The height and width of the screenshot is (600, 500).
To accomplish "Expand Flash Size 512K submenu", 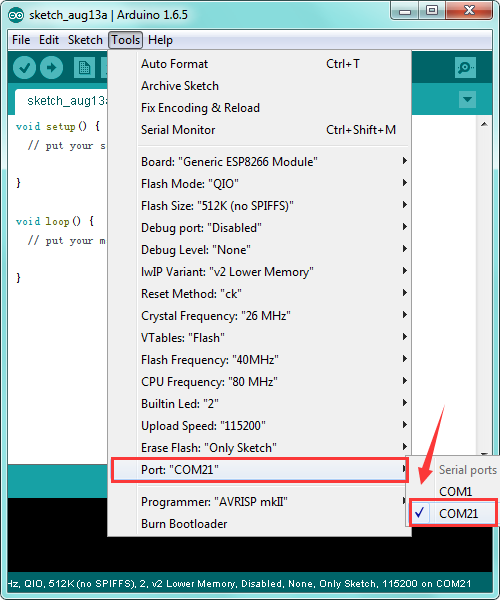I will [259, 205].
